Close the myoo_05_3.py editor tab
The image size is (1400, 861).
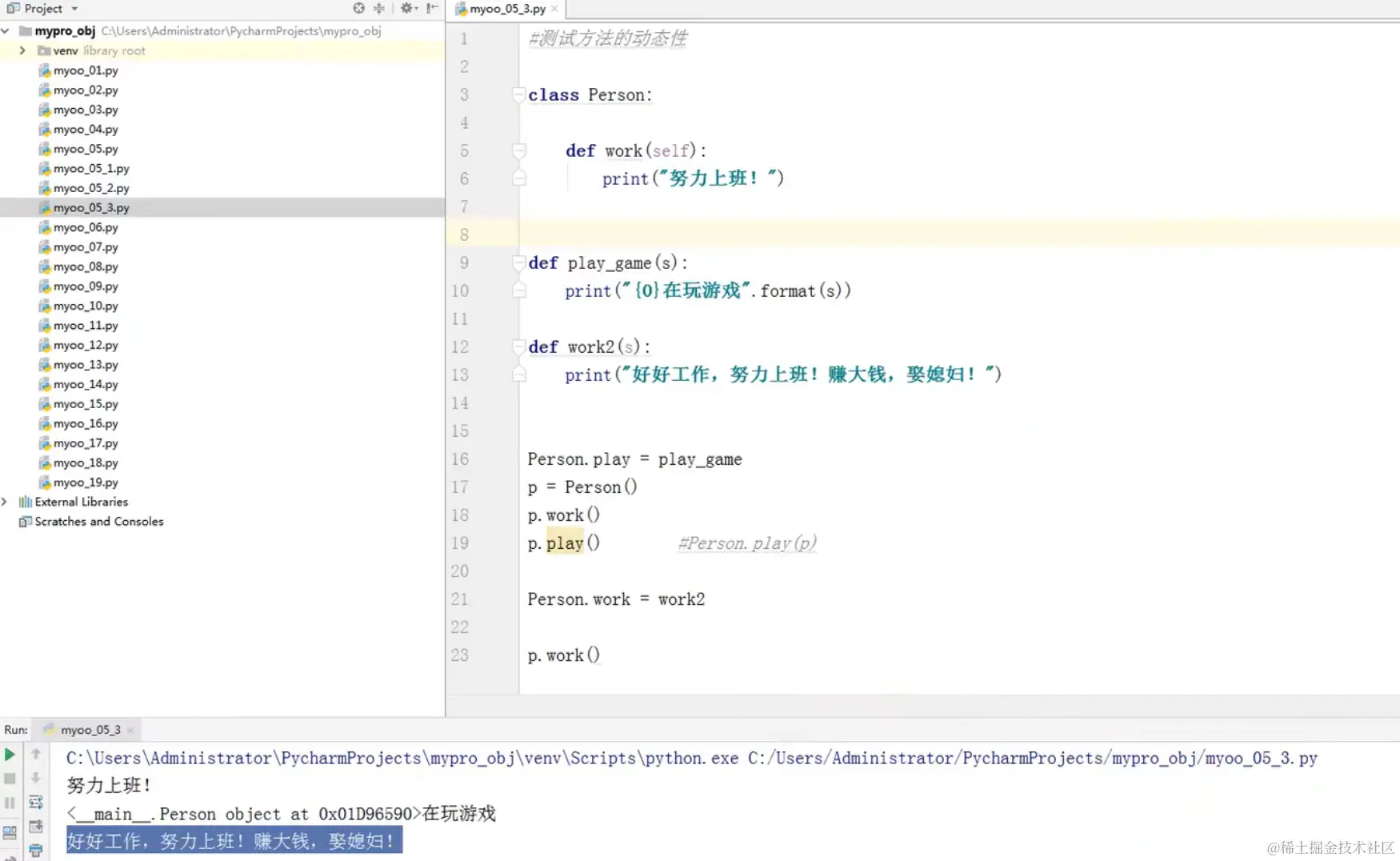[554, 9]
